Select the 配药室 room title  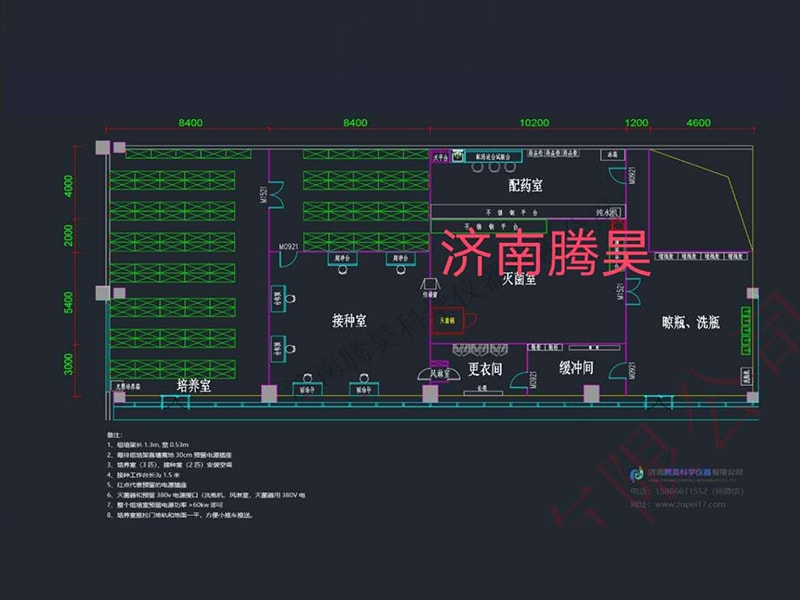[x=524, y=183]
